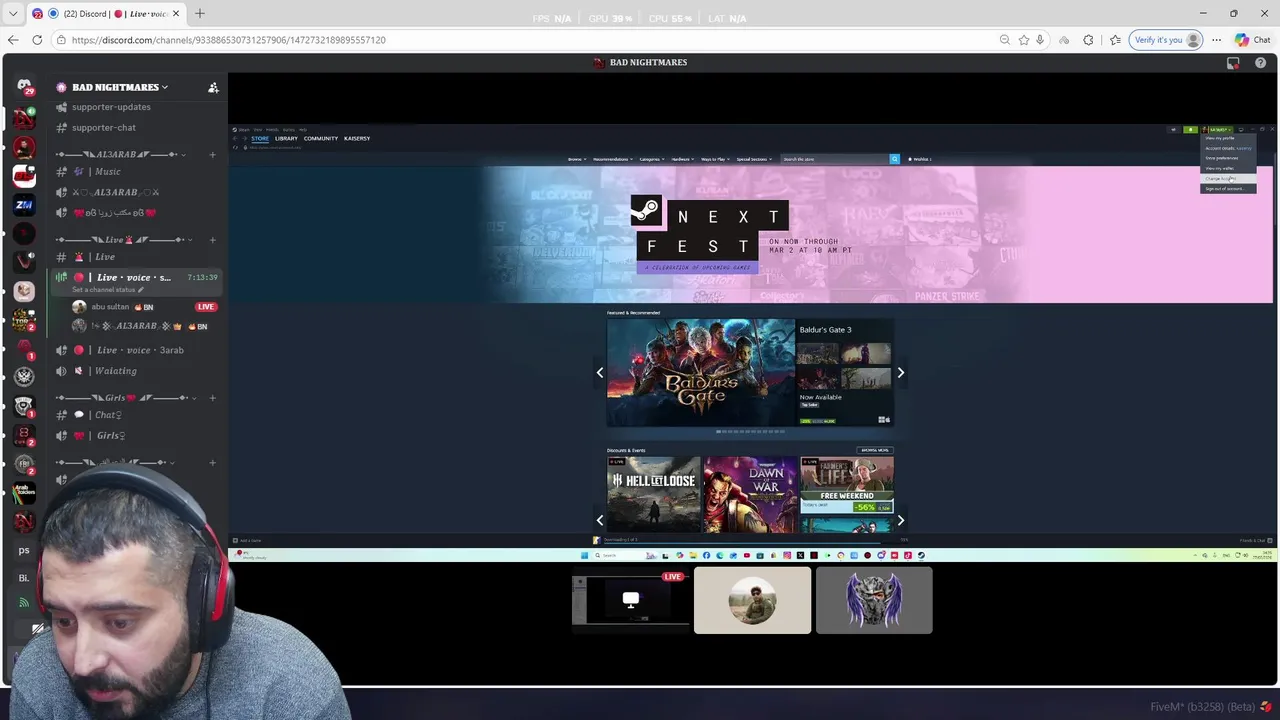Open Steam Recommendations dropdown
The image size is (1280, 720).
612,159
